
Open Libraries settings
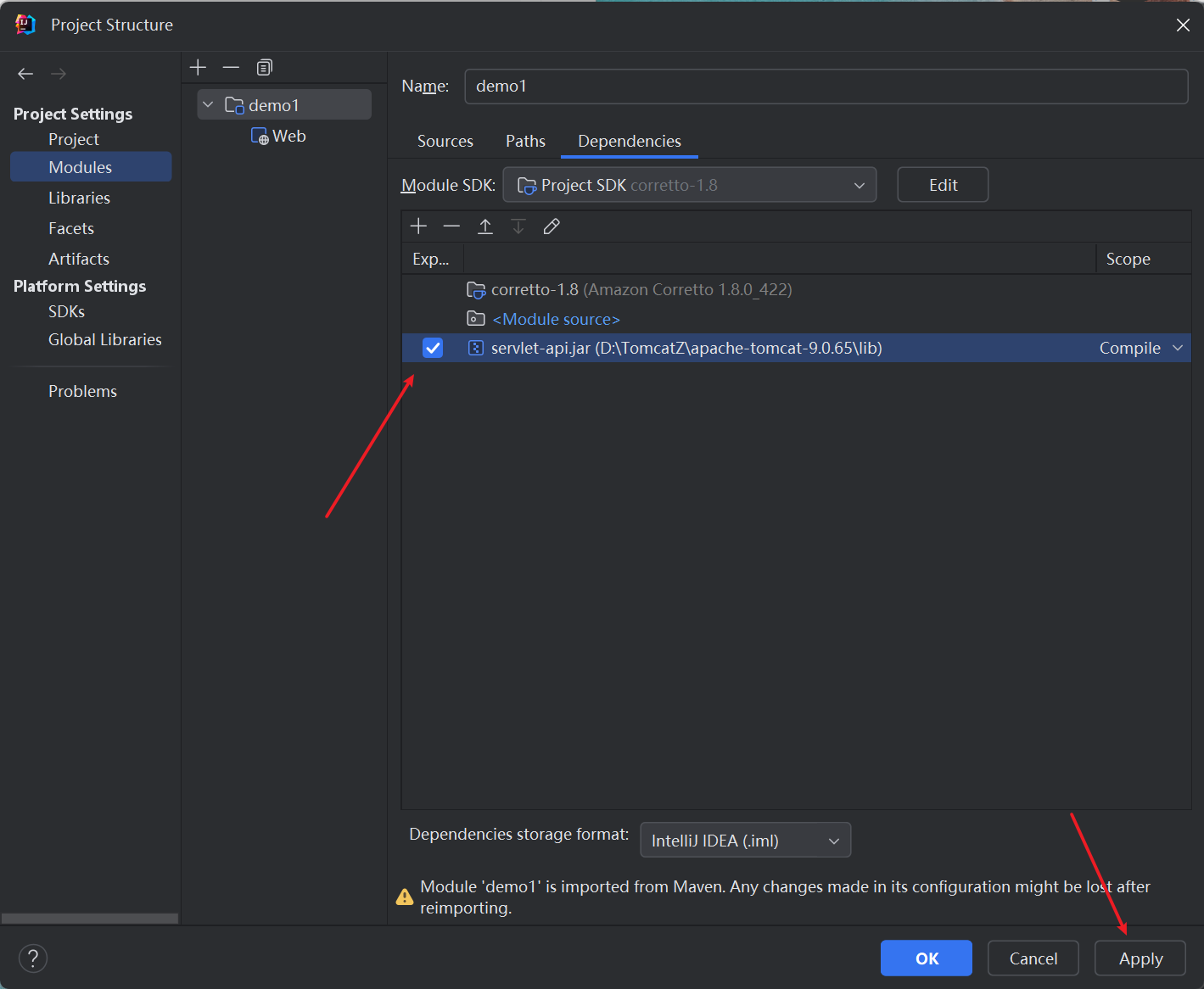80,198
